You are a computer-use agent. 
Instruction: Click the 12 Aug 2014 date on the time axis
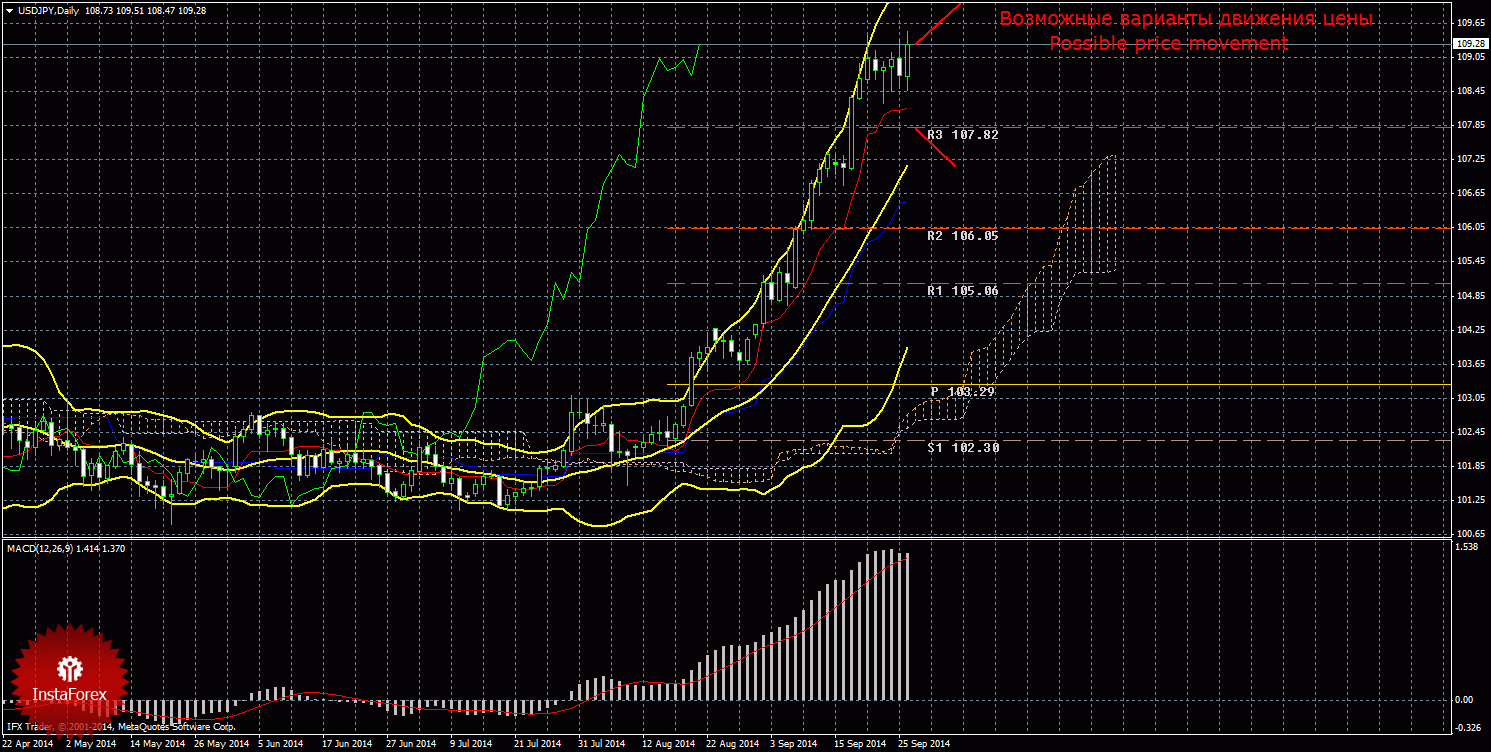[x=668, y=744]
